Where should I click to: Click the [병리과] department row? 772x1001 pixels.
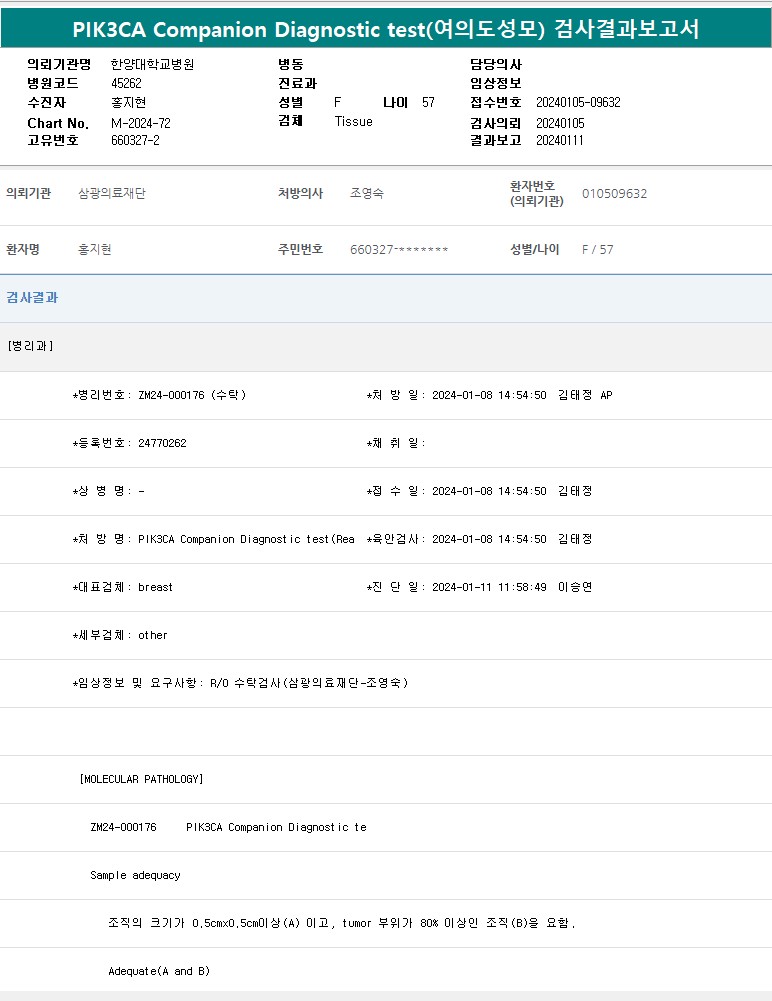pyautogui.click(x=31, y=346)
